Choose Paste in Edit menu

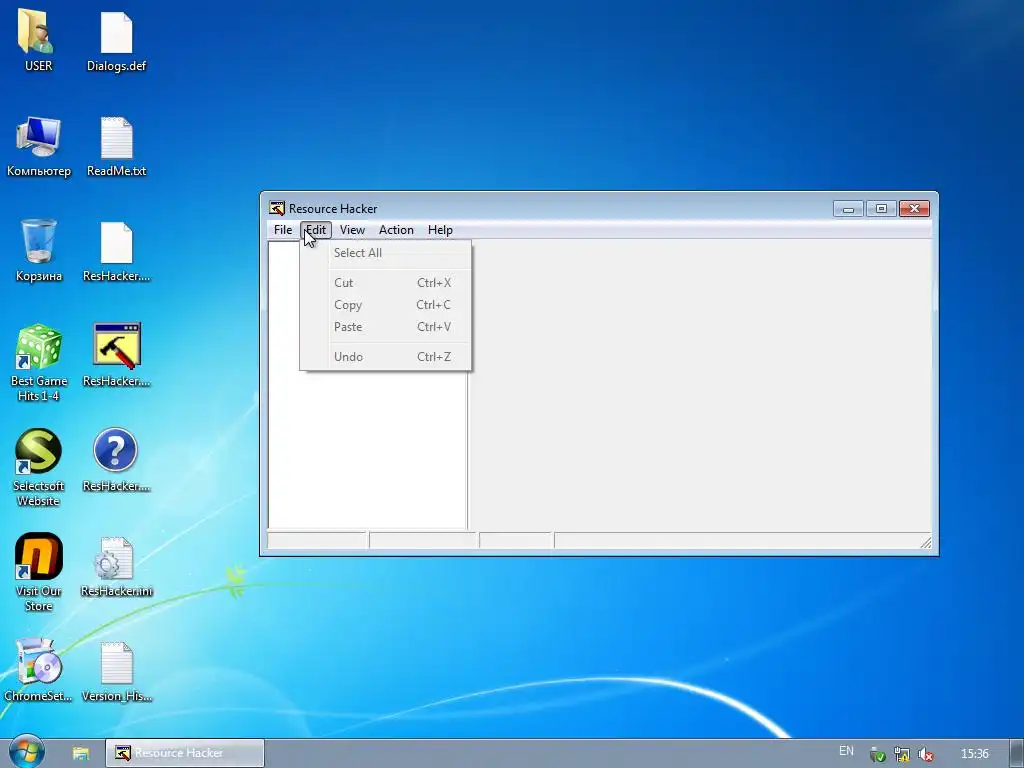(x=386, y=327)
